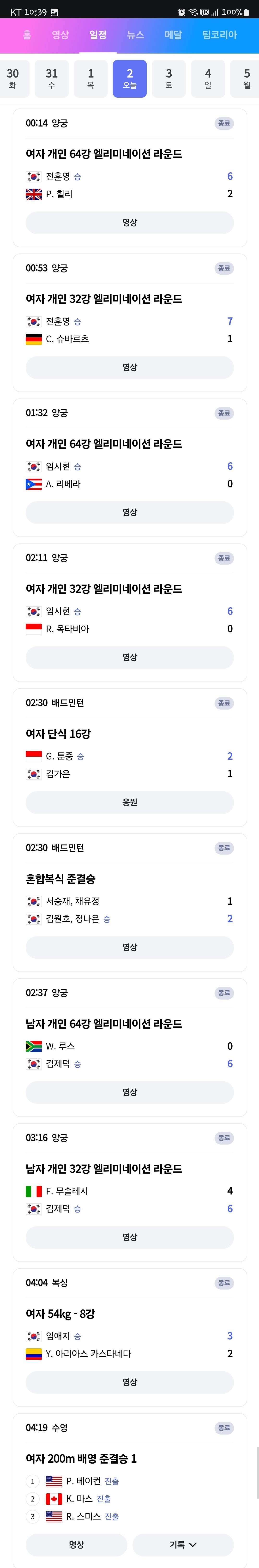Tap the Puerto Rico flag beside A. 리베라

click(x=33, y=484)
